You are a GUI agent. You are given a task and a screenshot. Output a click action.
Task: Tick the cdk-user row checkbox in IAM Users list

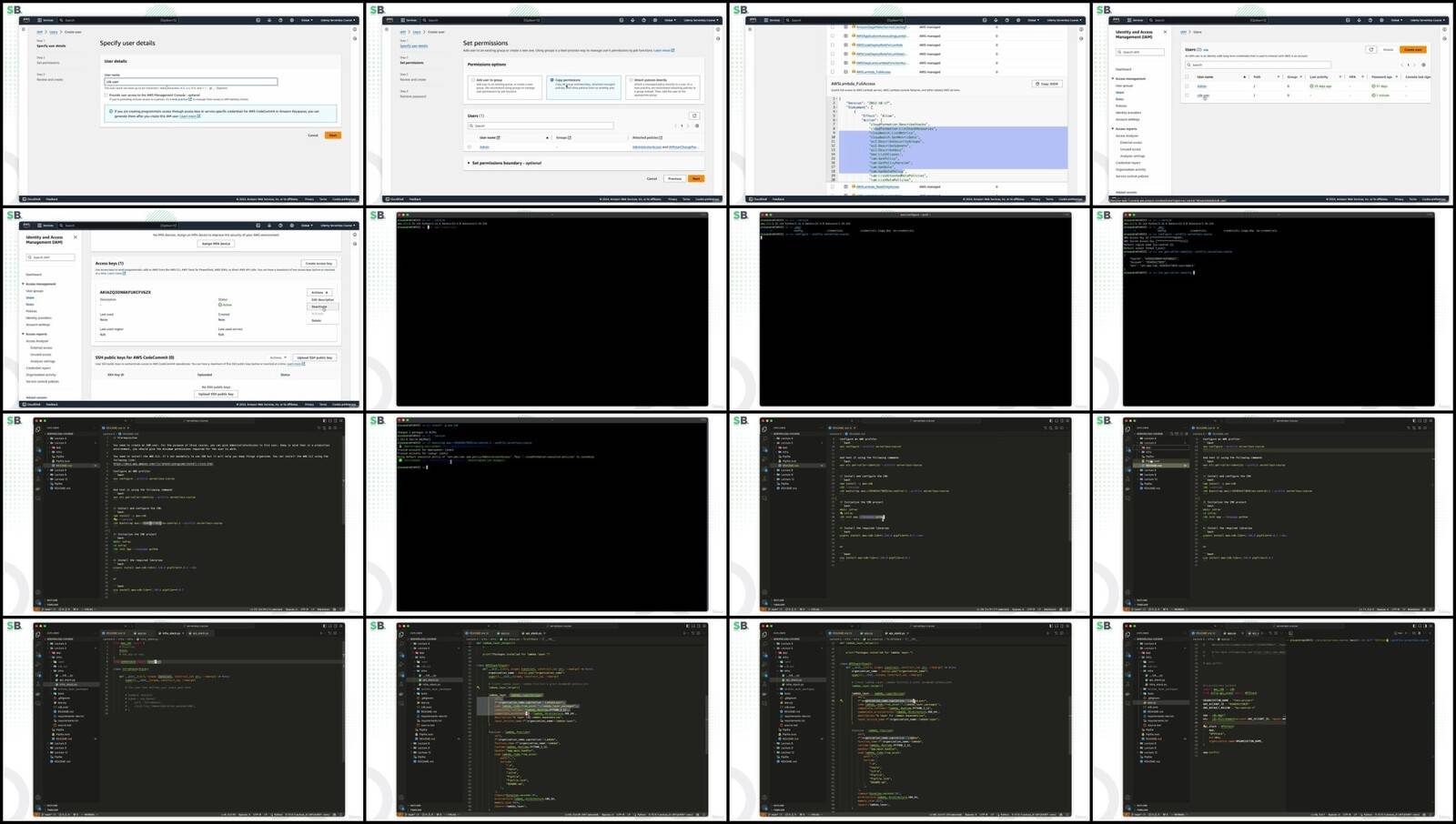1187,95
